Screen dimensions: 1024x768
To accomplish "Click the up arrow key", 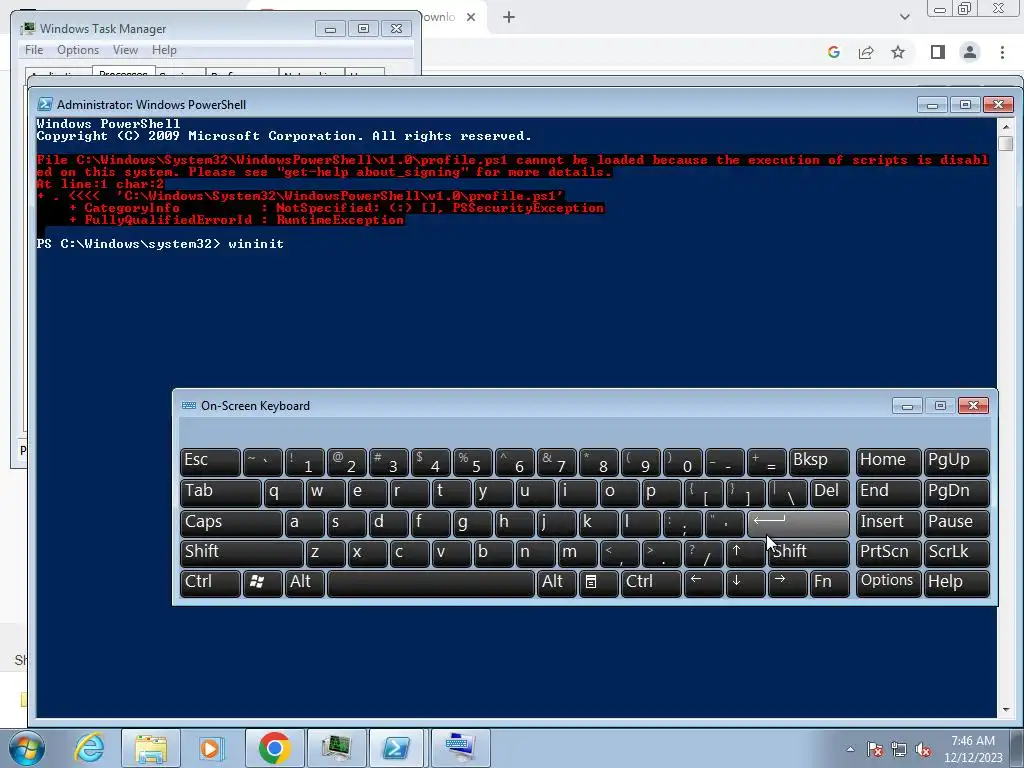I will 746,553.
